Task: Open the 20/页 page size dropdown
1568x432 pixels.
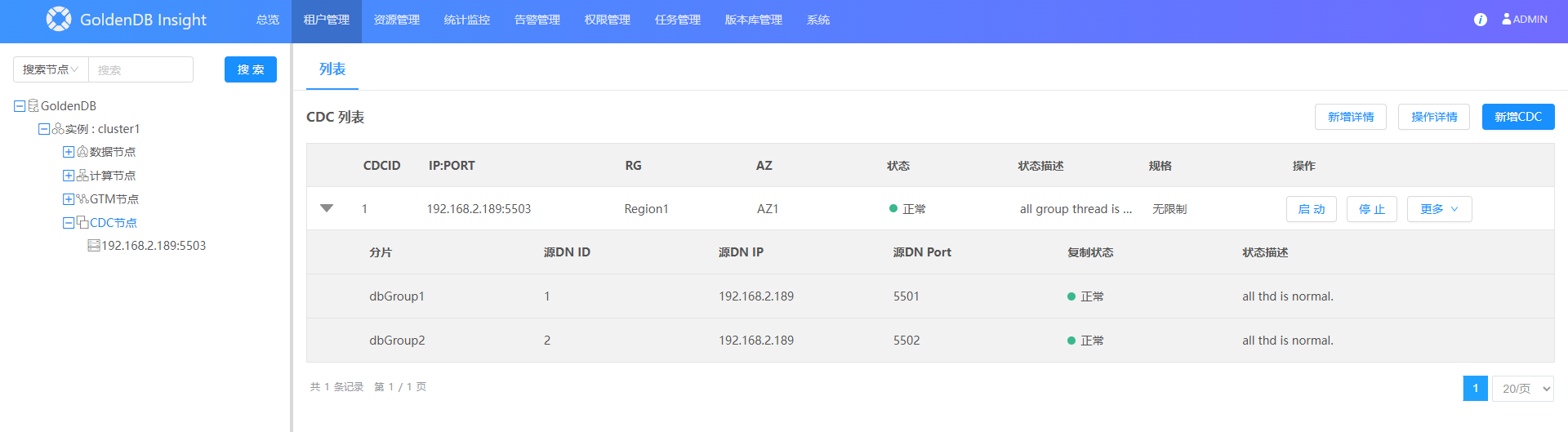Action: click(1525, 389)
